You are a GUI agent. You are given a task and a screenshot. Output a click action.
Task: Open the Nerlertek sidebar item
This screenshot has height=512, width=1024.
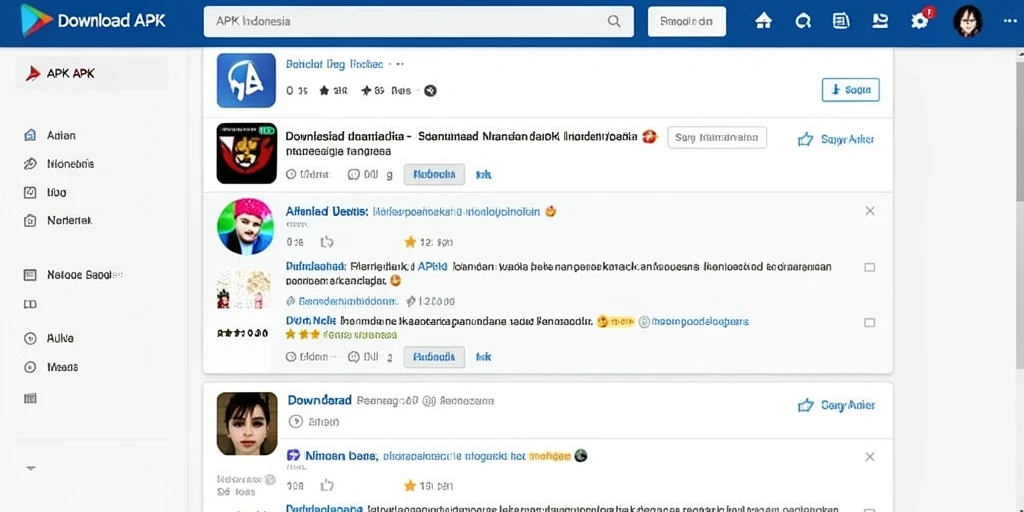coord(60,221)
